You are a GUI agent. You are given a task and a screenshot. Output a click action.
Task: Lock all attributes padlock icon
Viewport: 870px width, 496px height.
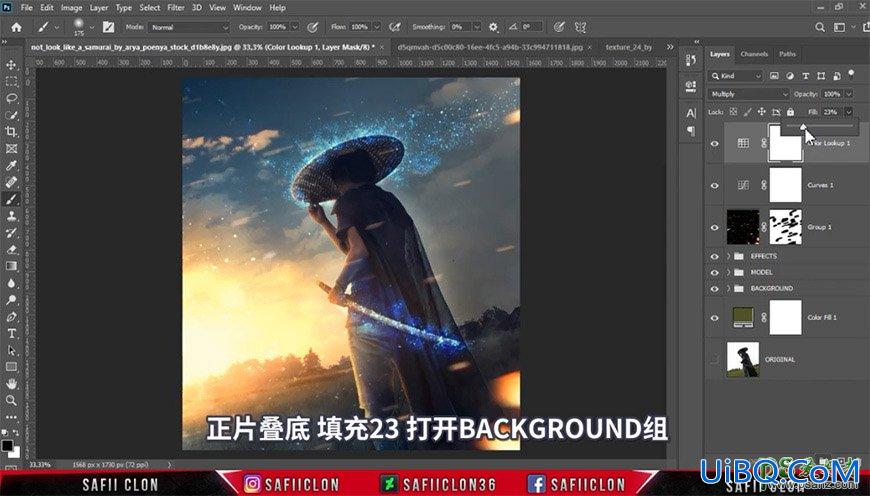[791, 112]
